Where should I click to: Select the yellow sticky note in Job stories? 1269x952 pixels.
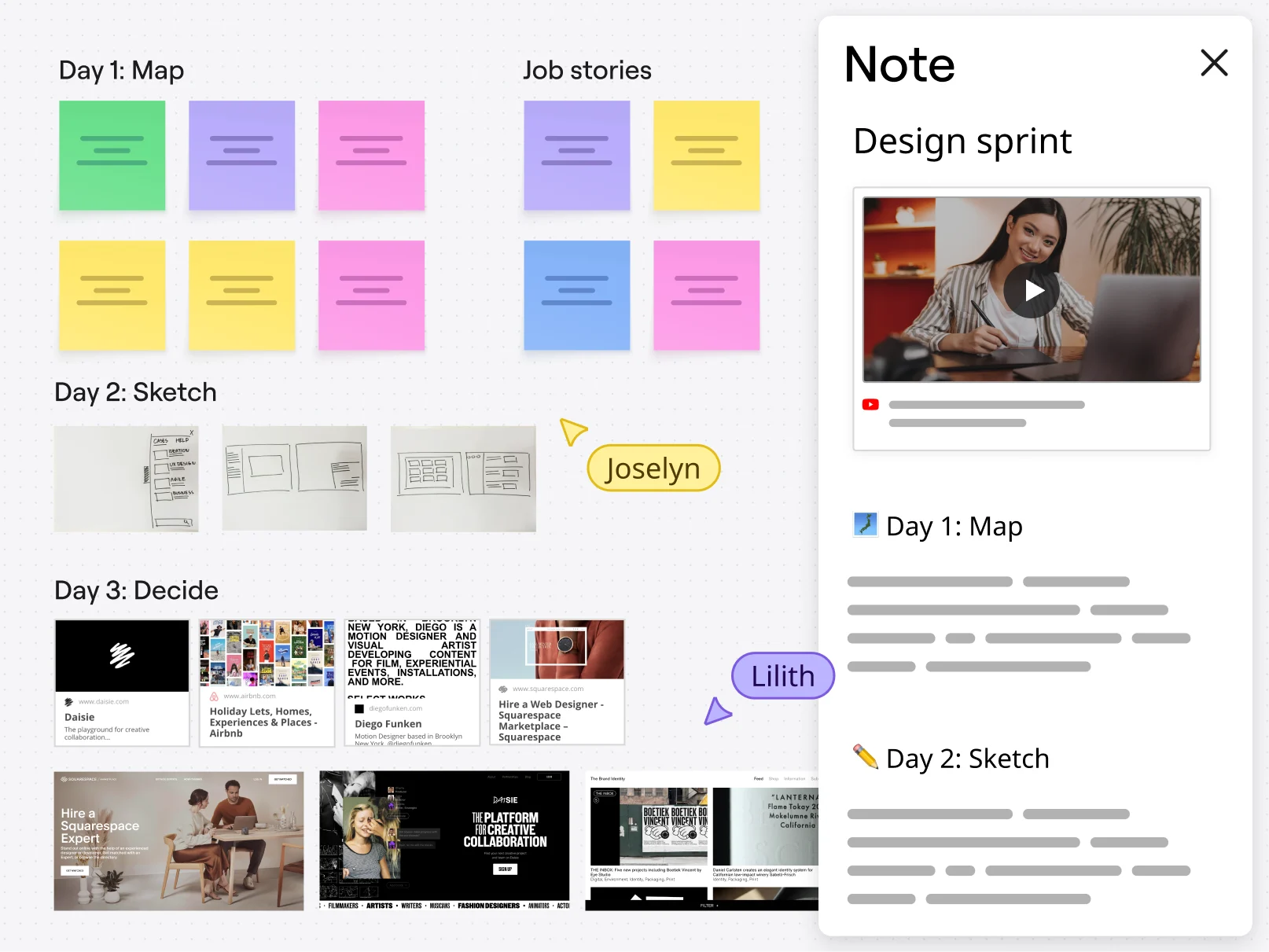point(707,156)
